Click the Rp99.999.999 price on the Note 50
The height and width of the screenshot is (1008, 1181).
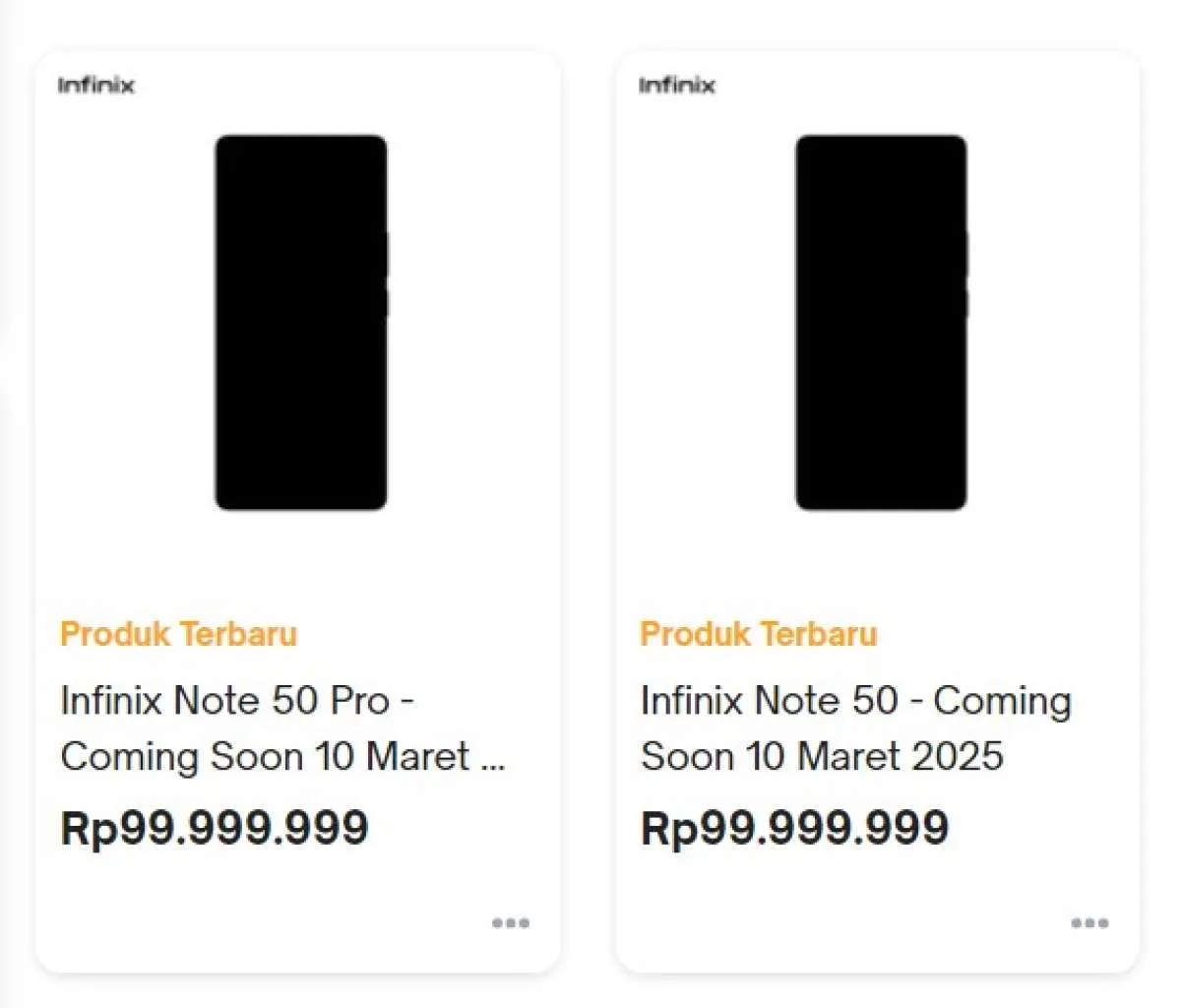coord(794,827)
